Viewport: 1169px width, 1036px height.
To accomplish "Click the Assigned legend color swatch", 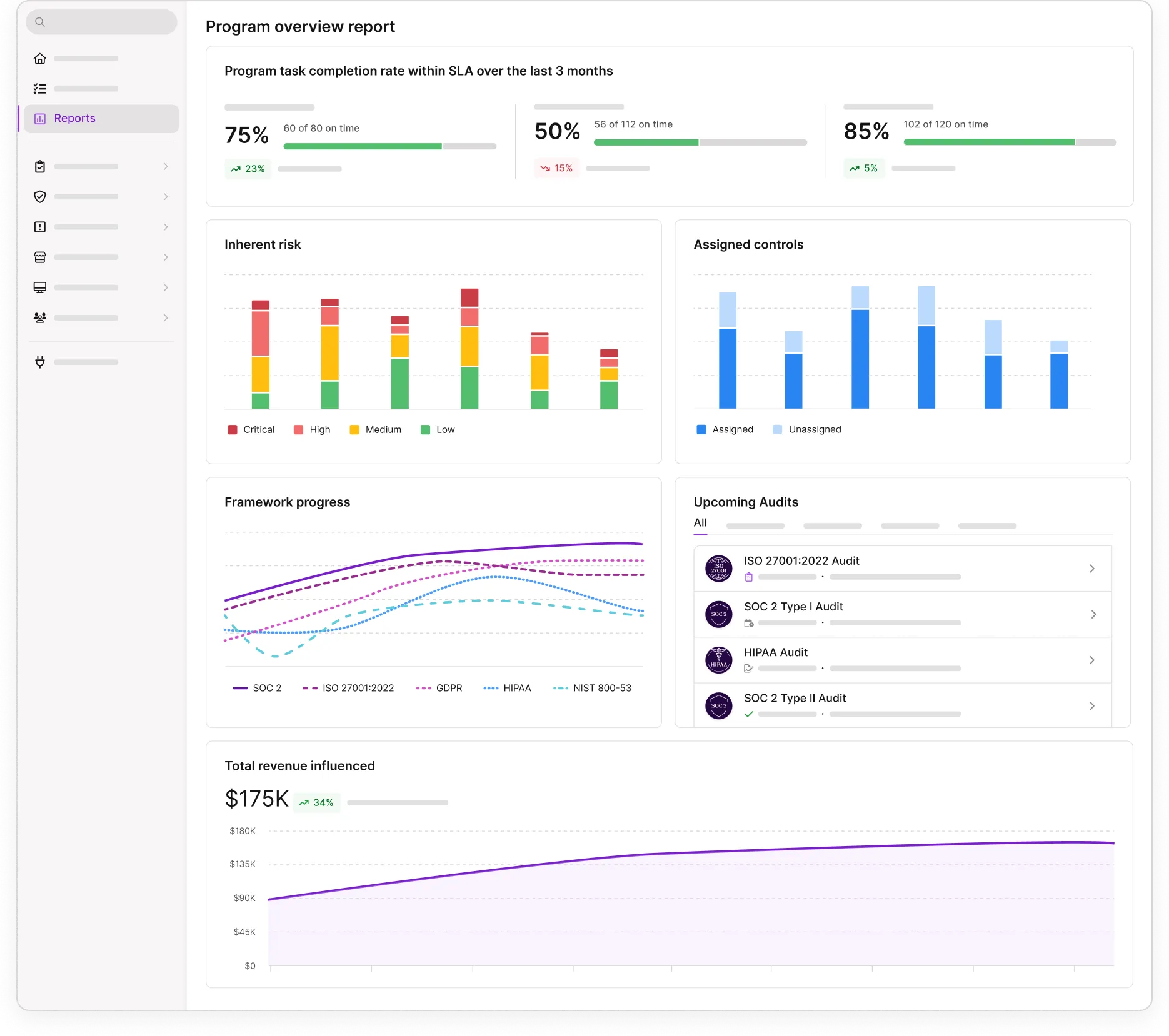I will 701,429.
